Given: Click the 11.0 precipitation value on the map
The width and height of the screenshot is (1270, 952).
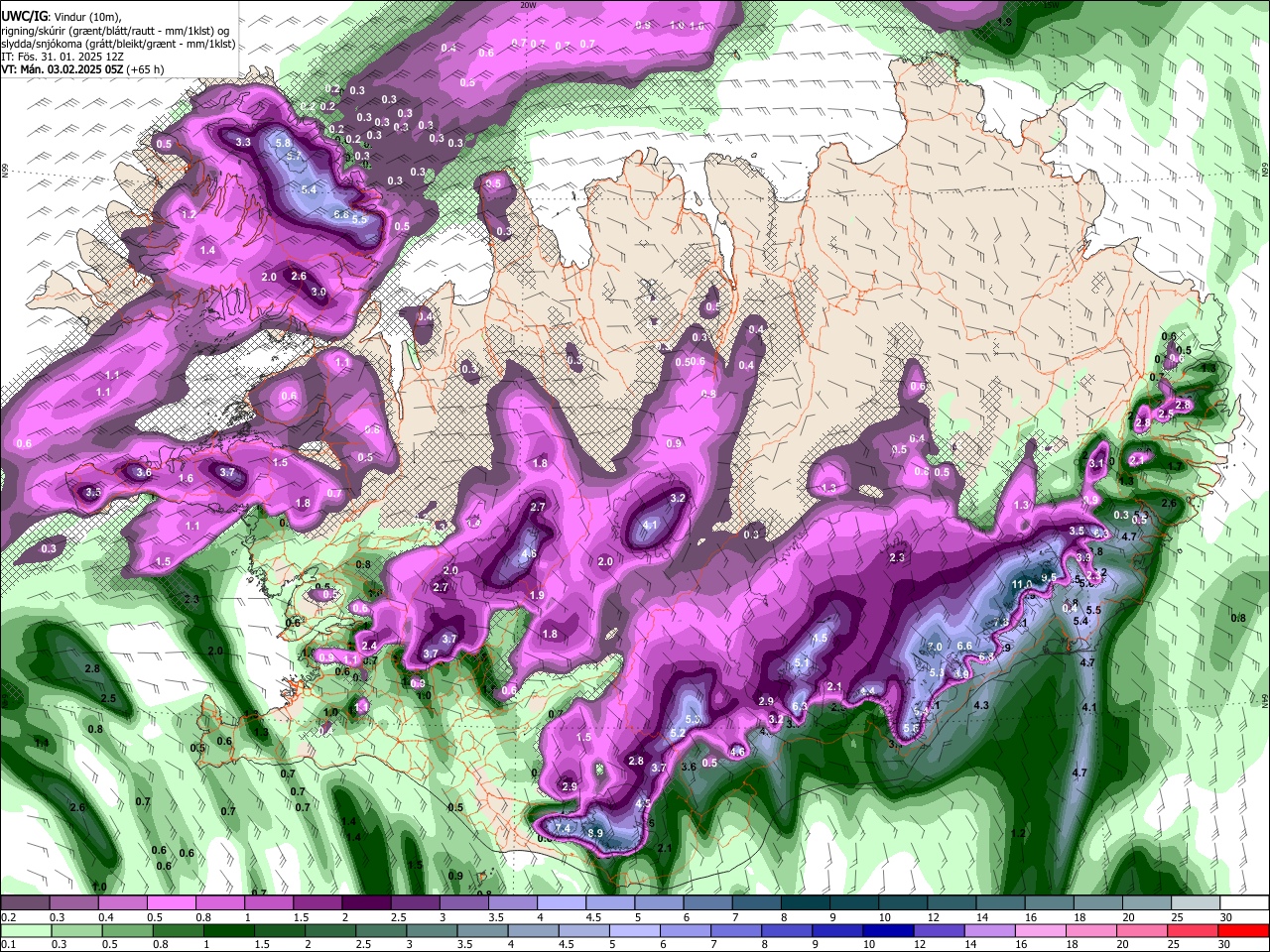Looking at the screenshot, I should (x=1022, y=584).
